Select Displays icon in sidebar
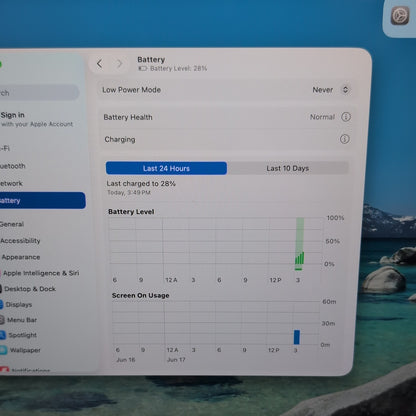The height and width of the screenshot is (416, 416). (1, 304)
